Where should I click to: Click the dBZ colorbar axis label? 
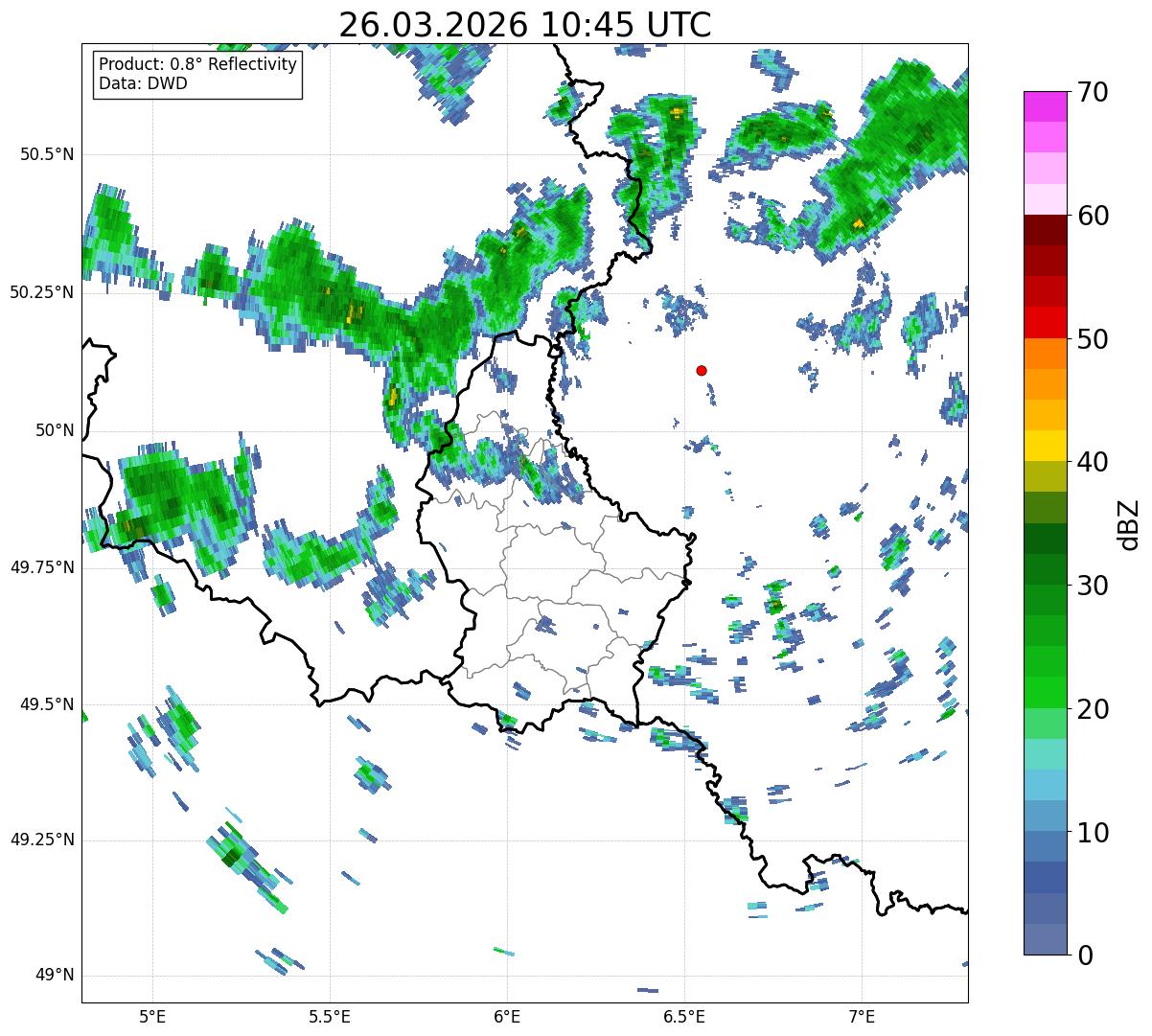pos(1129,523)
